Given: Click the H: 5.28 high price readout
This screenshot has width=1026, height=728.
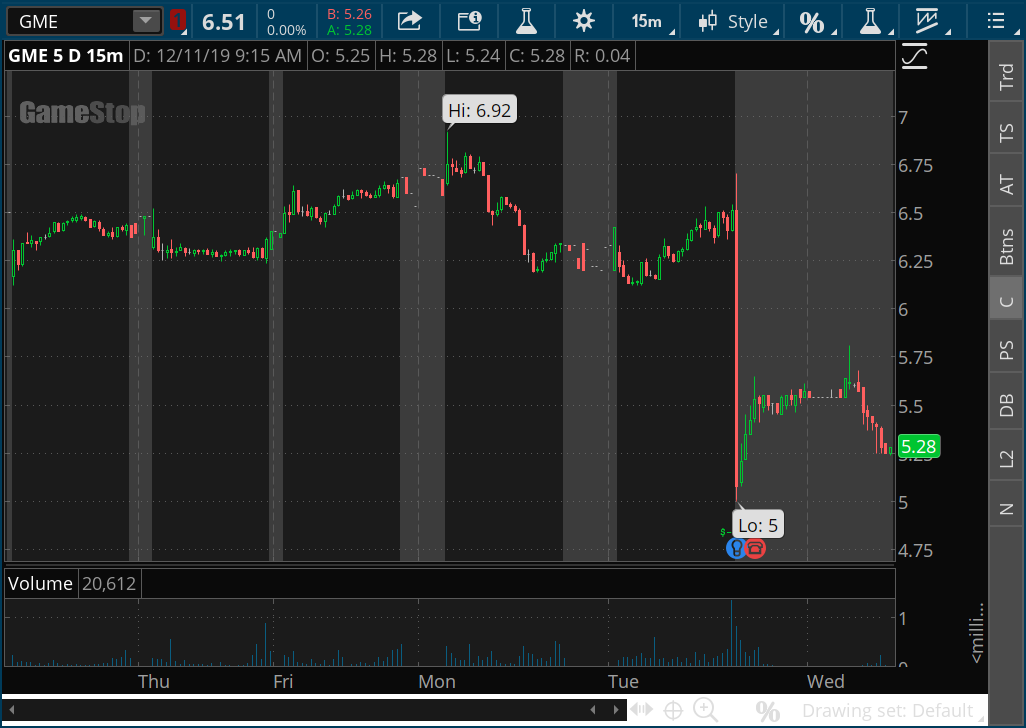Looking at the screenshot, I should (408, 56).
